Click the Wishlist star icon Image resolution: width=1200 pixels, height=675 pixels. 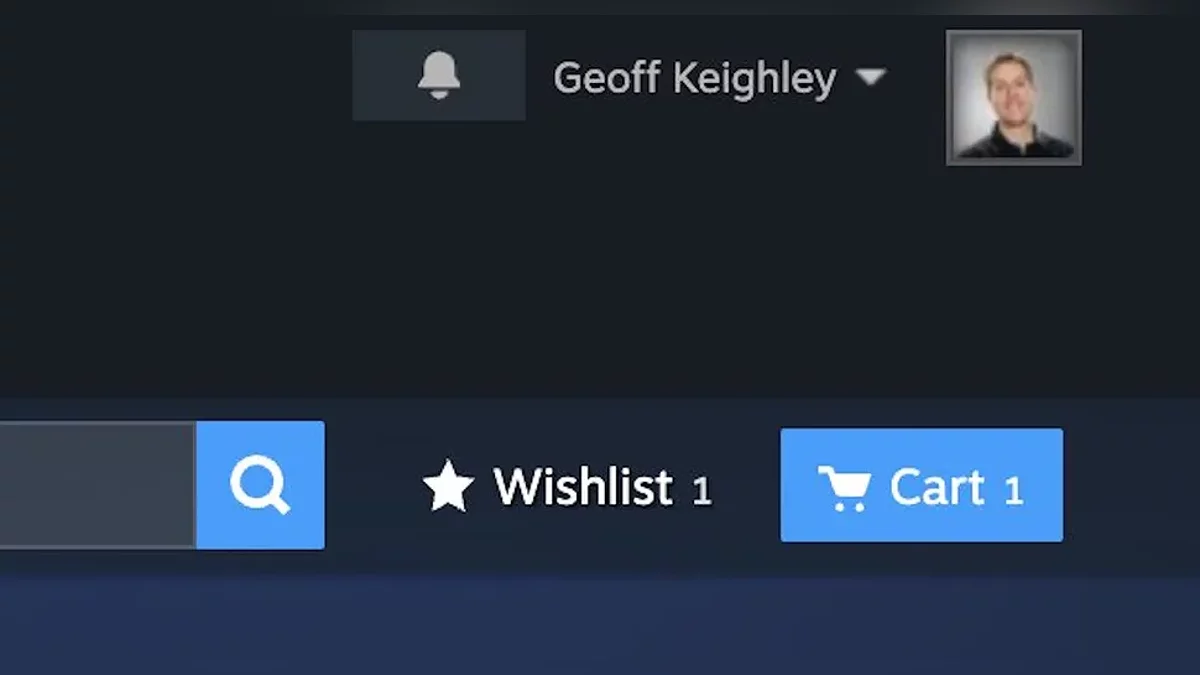[447, 486]
